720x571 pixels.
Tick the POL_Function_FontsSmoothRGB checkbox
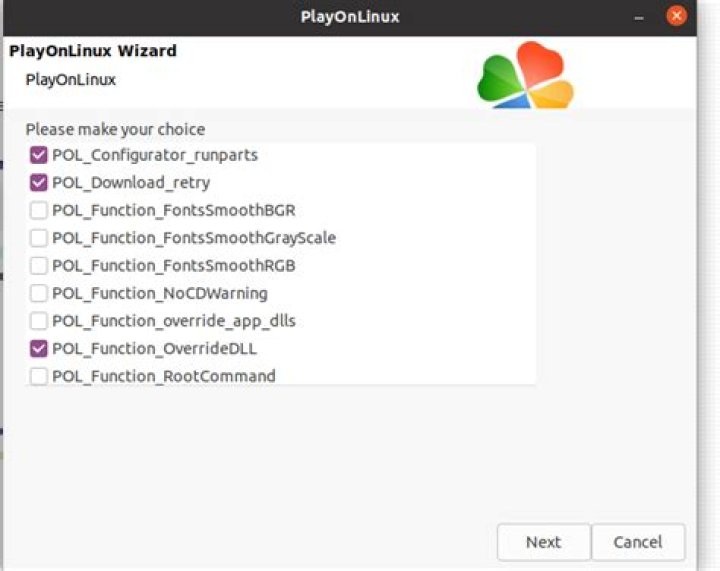tap(39, 265)
